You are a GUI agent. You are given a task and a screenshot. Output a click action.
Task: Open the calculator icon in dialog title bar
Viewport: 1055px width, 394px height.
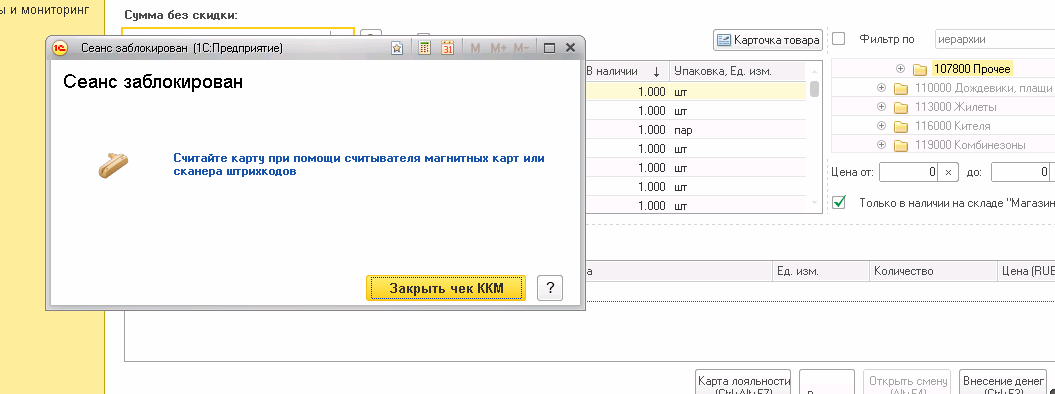[425, 48]
